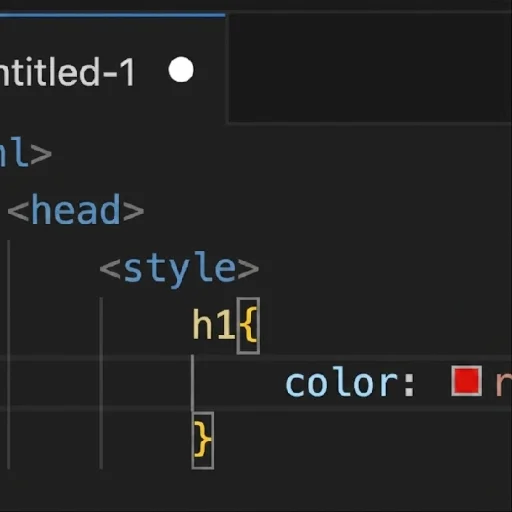Click the opening head tag
Screen dimensions: 512x512
tap(76, 210)
